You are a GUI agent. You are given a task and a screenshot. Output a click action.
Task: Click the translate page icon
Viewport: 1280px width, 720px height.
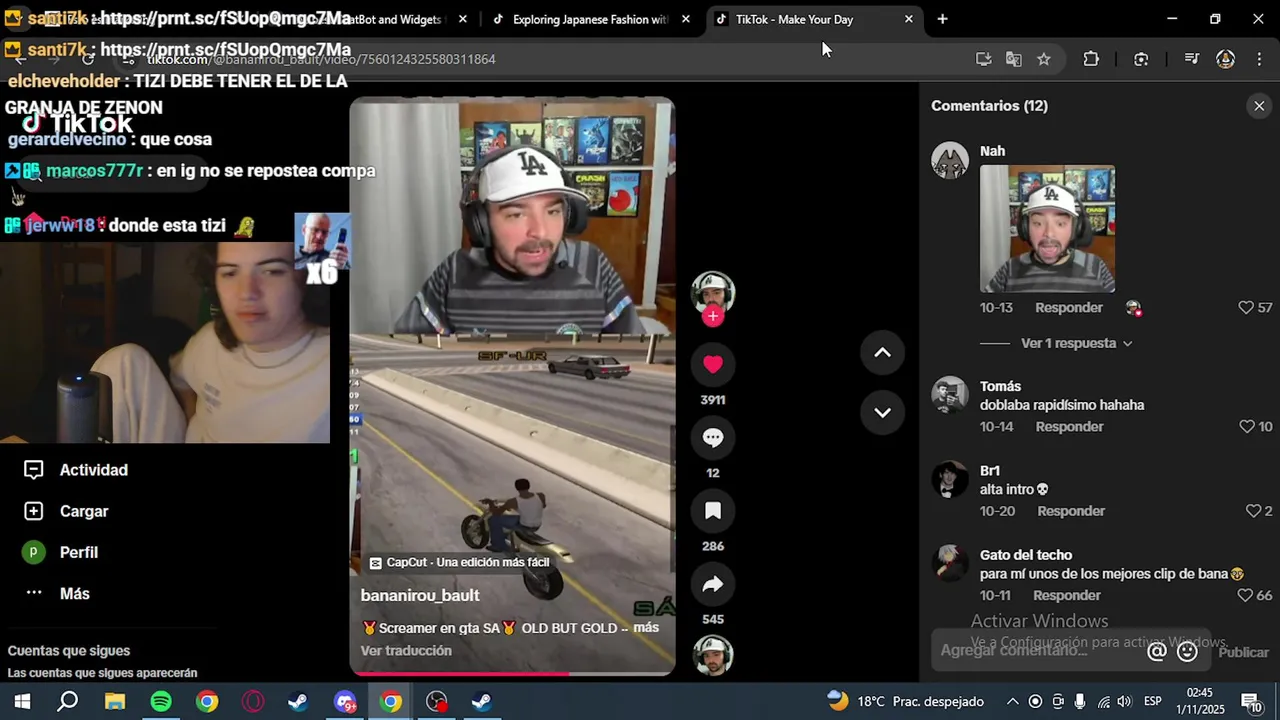click(1014, 59)
